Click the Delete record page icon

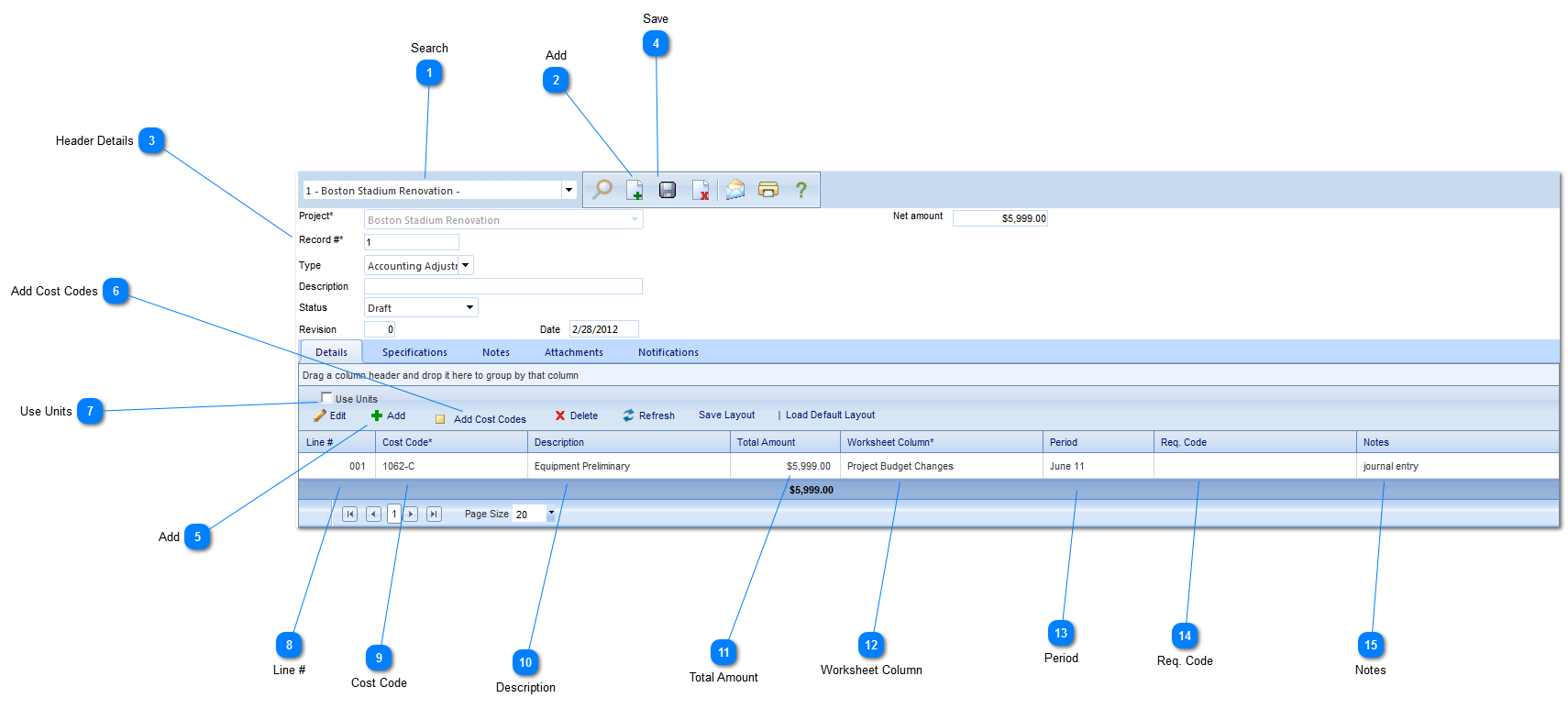pos(701,190)
